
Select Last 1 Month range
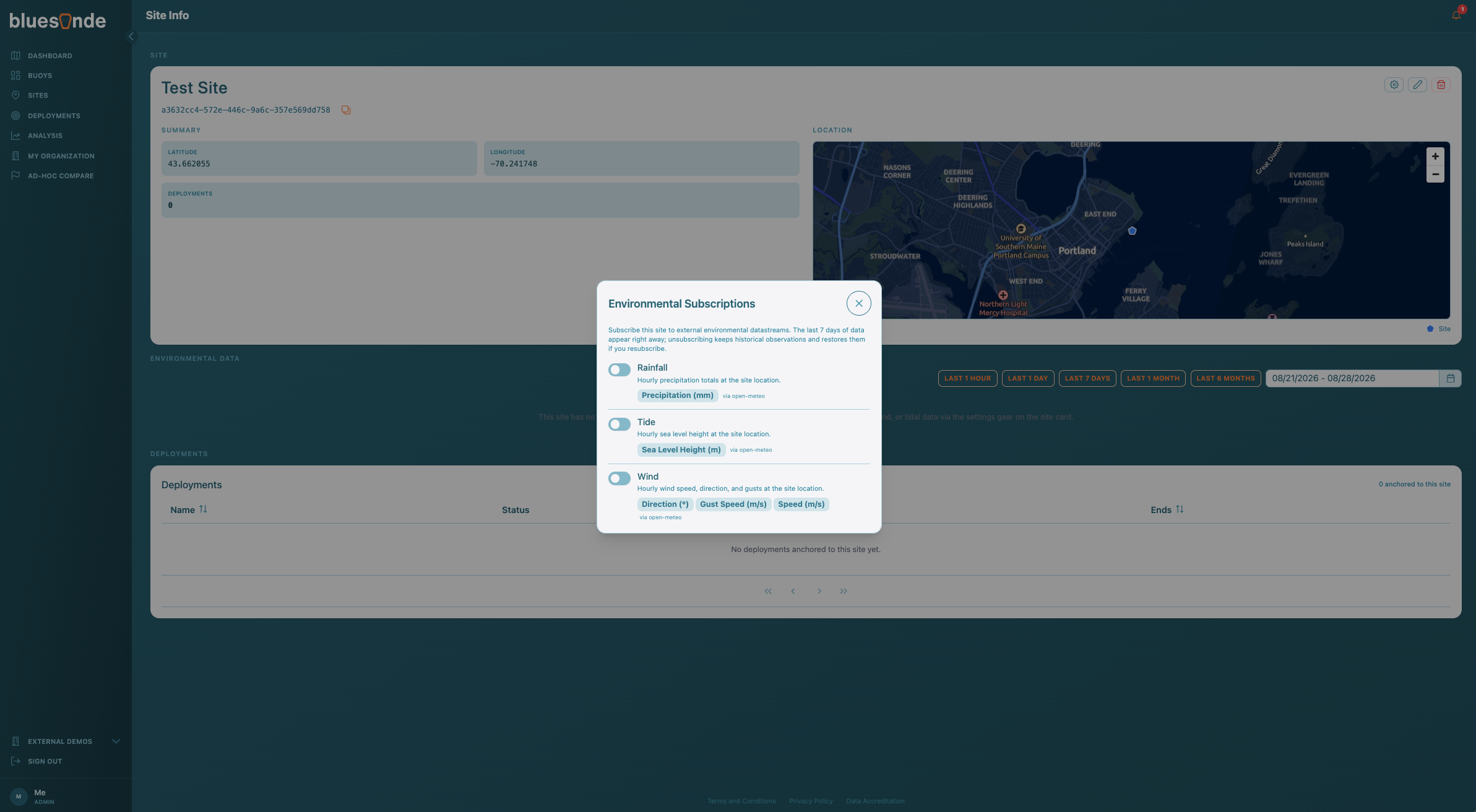click(1153, 378)
